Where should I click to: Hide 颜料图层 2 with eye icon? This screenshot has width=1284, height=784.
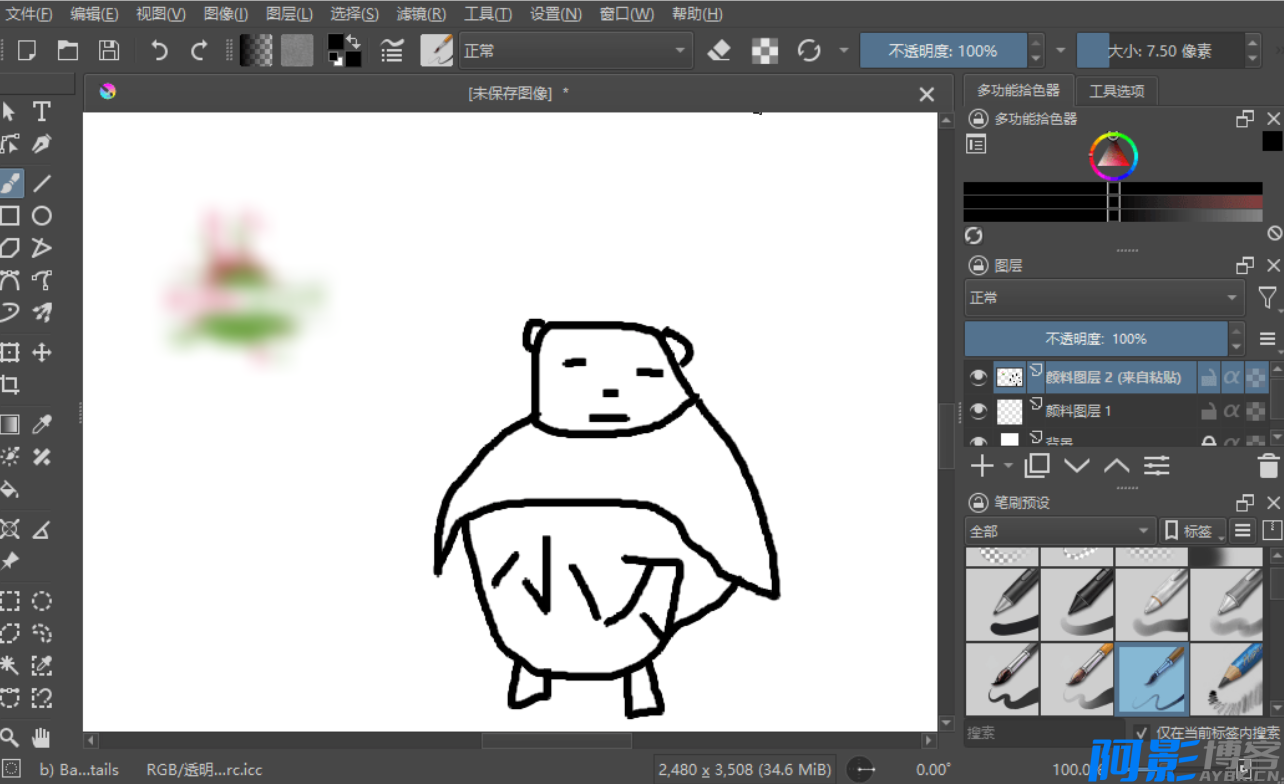coord(978,378)
